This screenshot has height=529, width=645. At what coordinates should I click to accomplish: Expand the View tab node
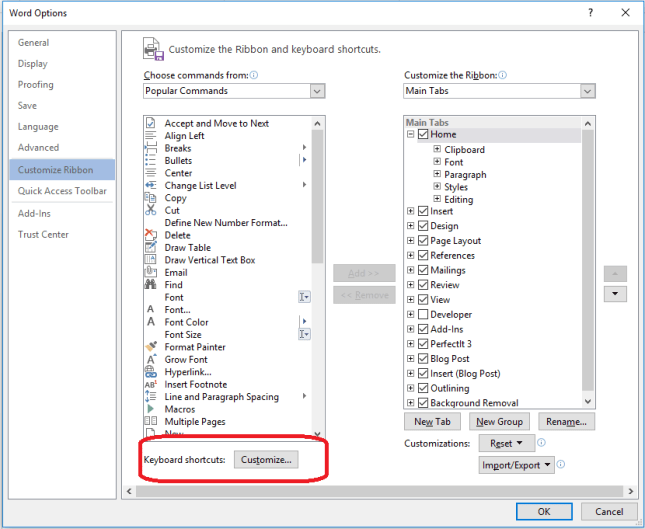point(410,299)
